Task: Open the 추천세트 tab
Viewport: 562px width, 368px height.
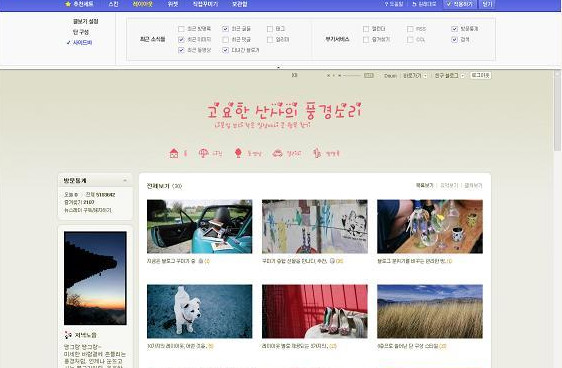Action: (x=84, y=4)
